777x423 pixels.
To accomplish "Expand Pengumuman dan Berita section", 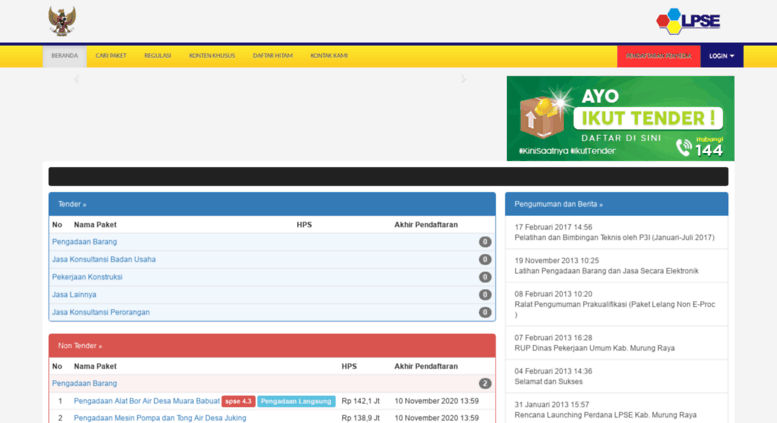I will tap(558, 204).
